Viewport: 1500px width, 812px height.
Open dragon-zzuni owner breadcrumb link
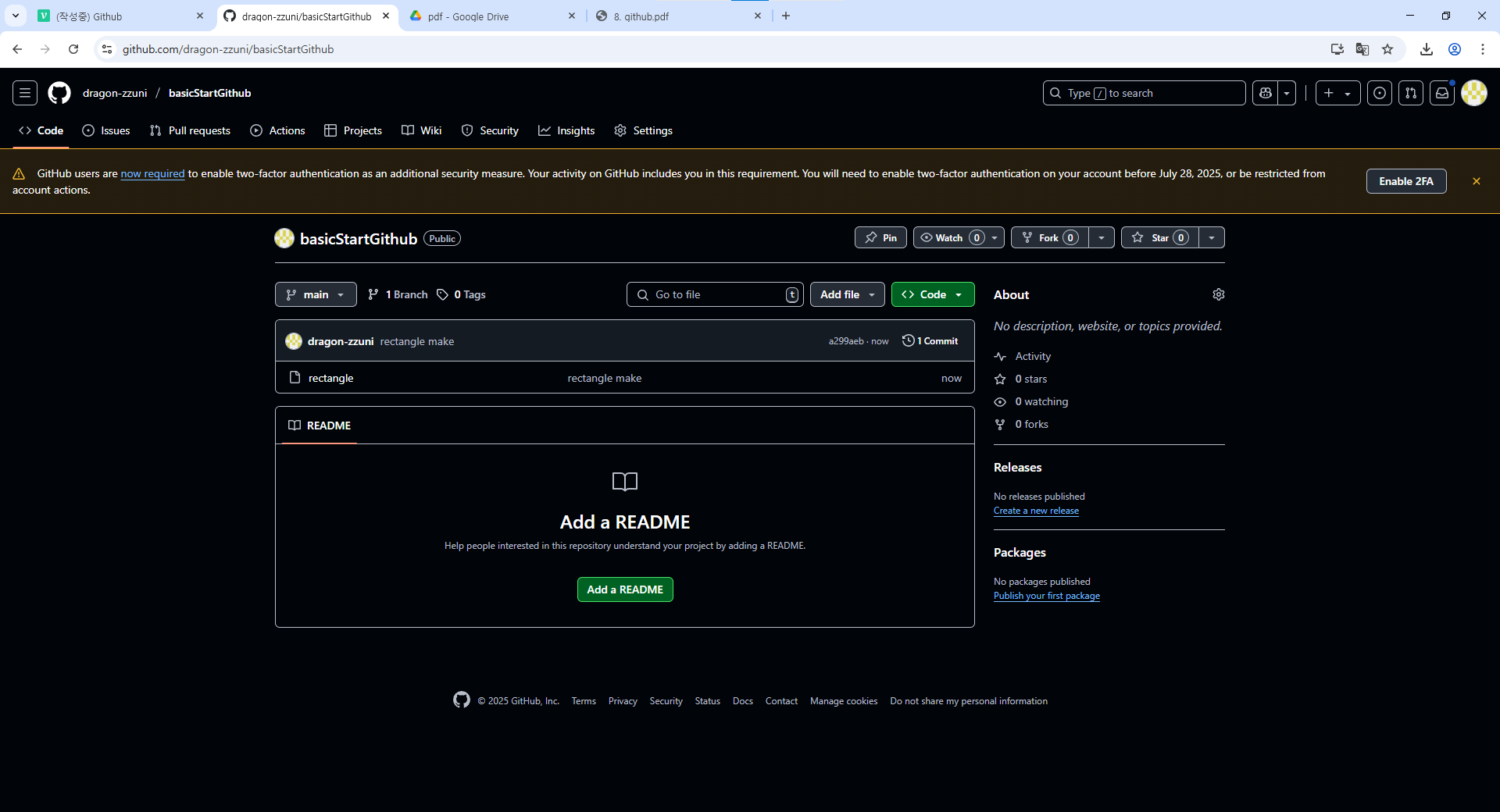pyautogui.click(x=115, y=93)
